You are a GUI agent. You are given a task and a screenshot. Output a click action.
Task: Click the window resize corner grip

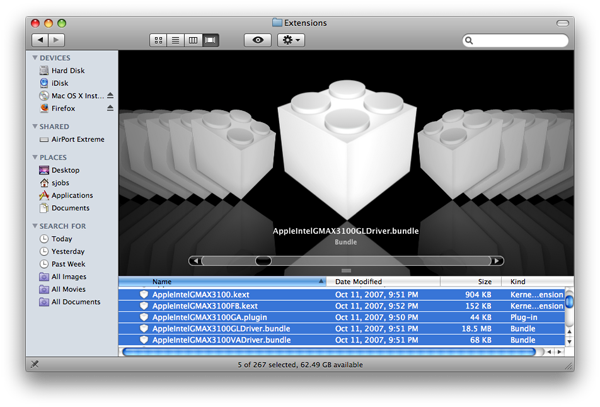tap(569, 366)
